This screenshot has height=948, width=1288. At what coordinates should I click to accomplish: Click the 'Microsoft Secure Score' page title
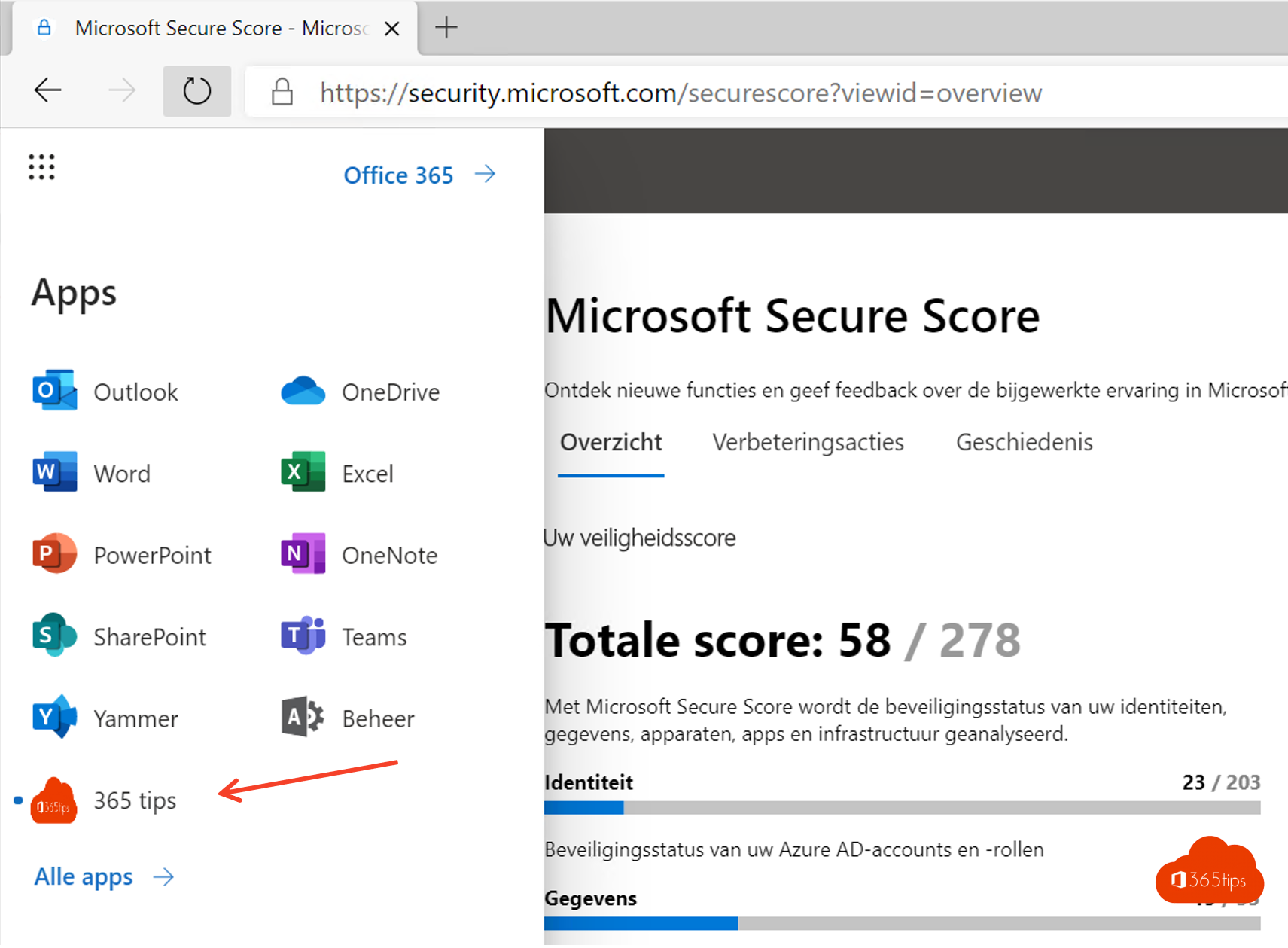[x=792, y=315]
